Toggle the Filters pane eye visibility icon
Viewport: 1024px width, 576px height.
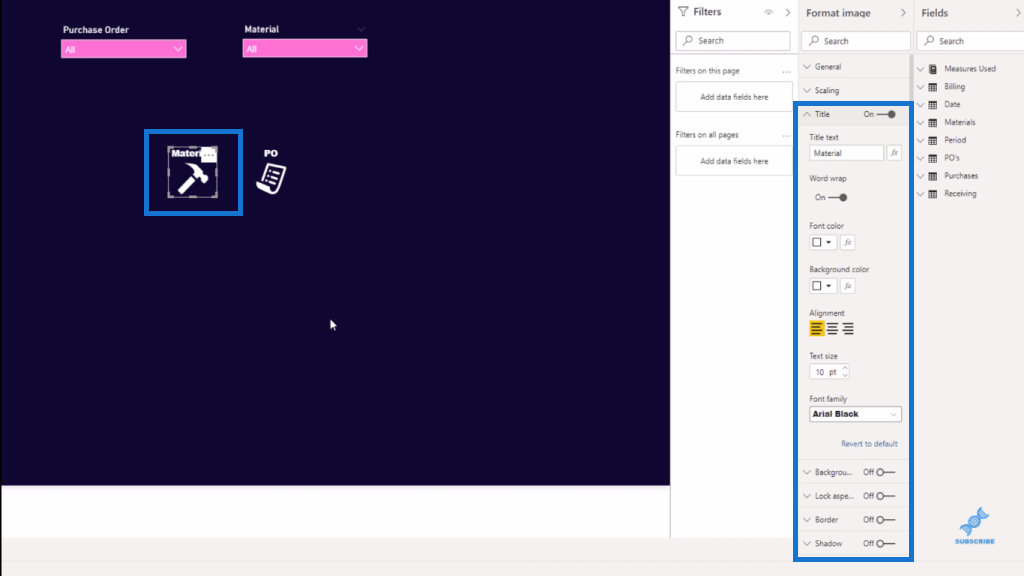pos(769,12)
